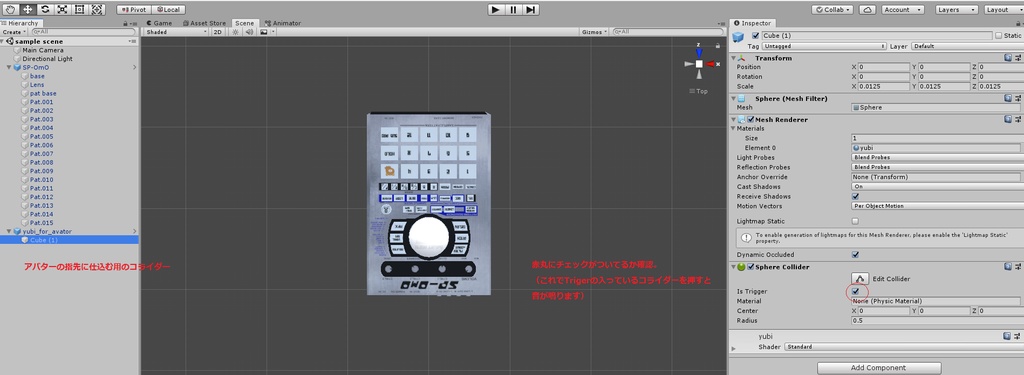The width and height of the screenshot is (1024, 375).
Task: Select Pat.001 in hierarchy
Action: tap(42, 102)
